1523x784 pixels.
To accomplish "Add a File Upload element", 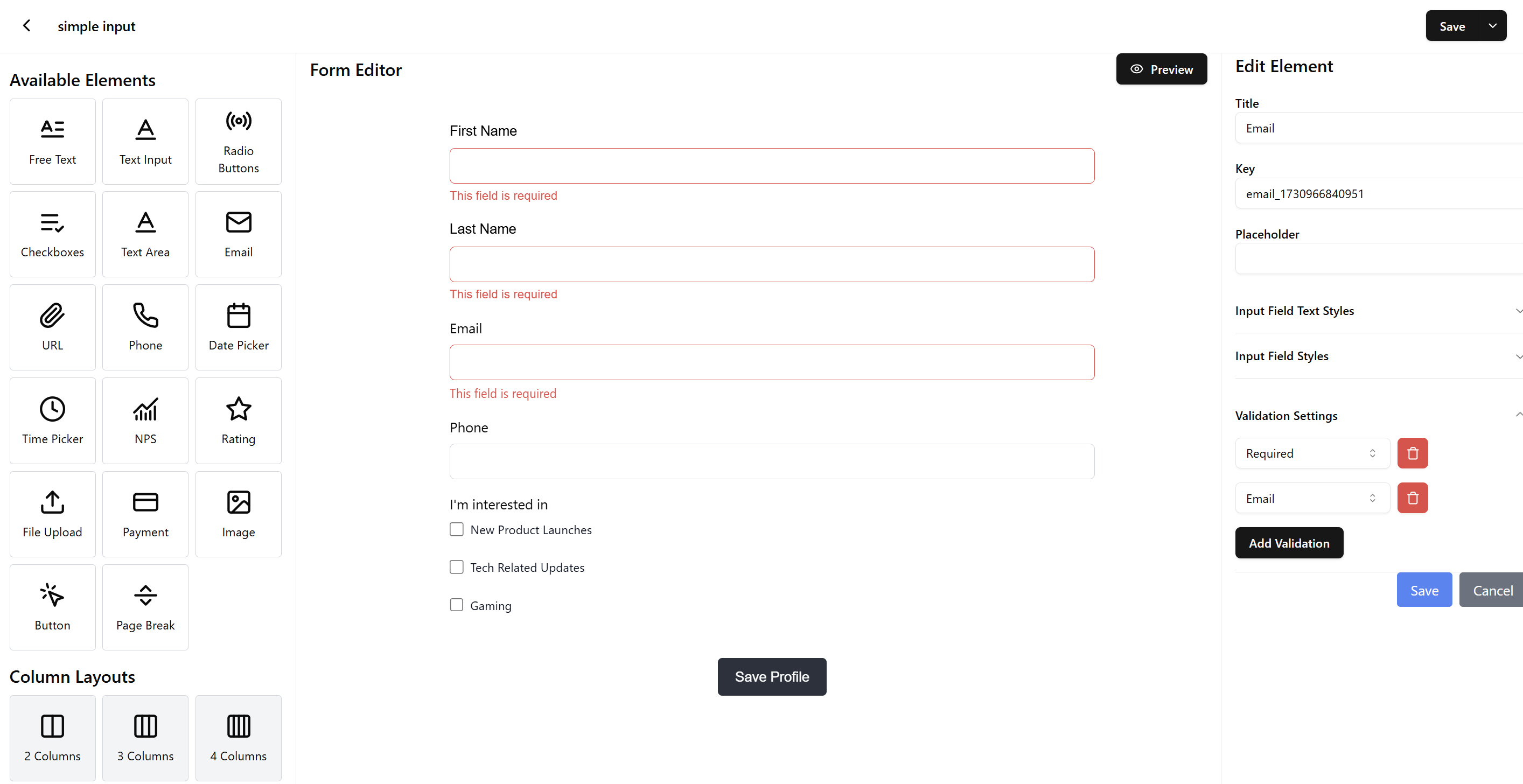I will click(52, 513).
